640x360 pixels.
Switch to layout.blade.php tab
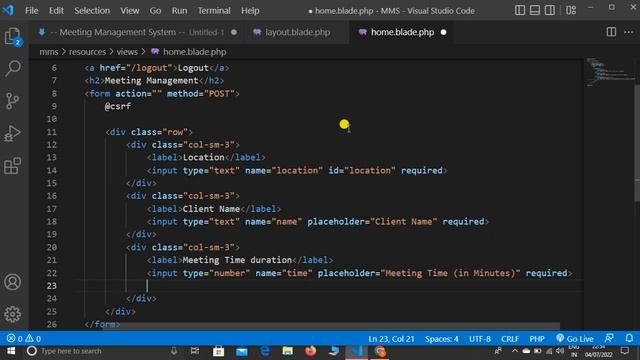pos(297,32)
